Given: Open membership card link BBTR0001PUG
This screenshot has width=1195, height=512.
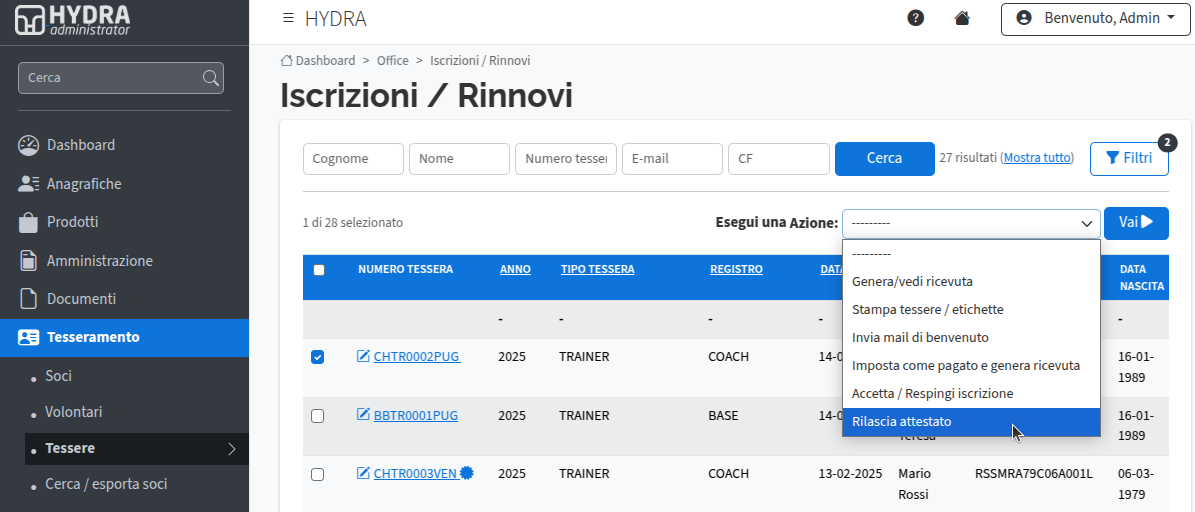Looking at the screenshot, I should (415, 416).
